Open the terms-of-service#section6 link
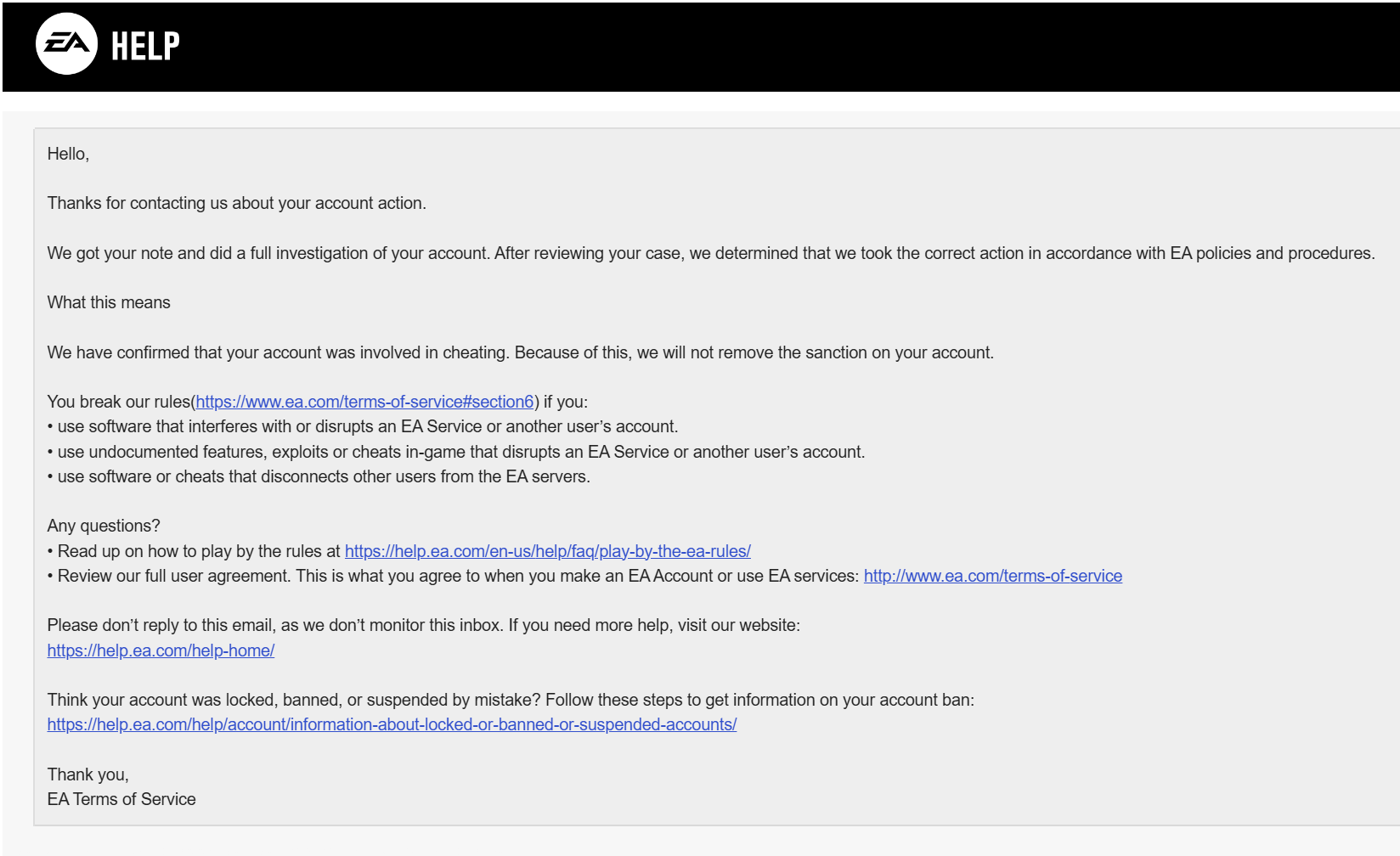 click(365, 402)
